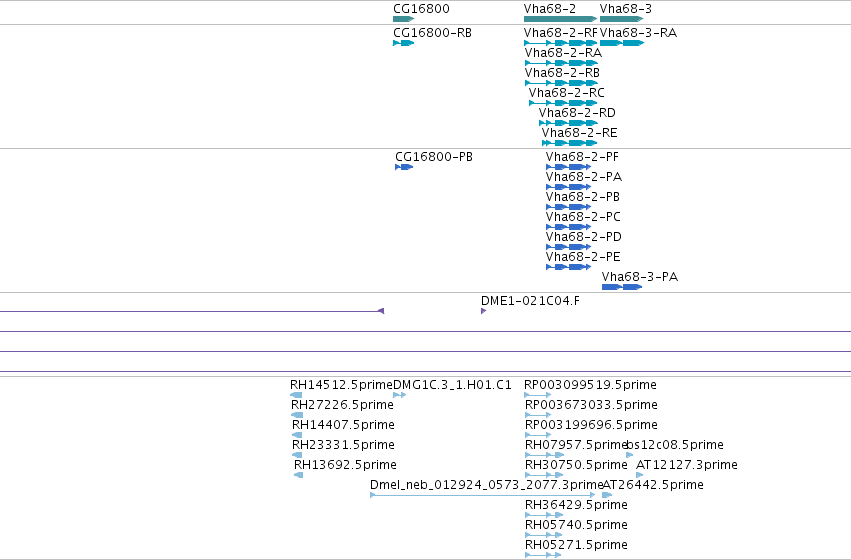The height and width of the screenshot is (560, 851).
Task: Select EST RH07957.5prime
Action: tap(576, 446)
